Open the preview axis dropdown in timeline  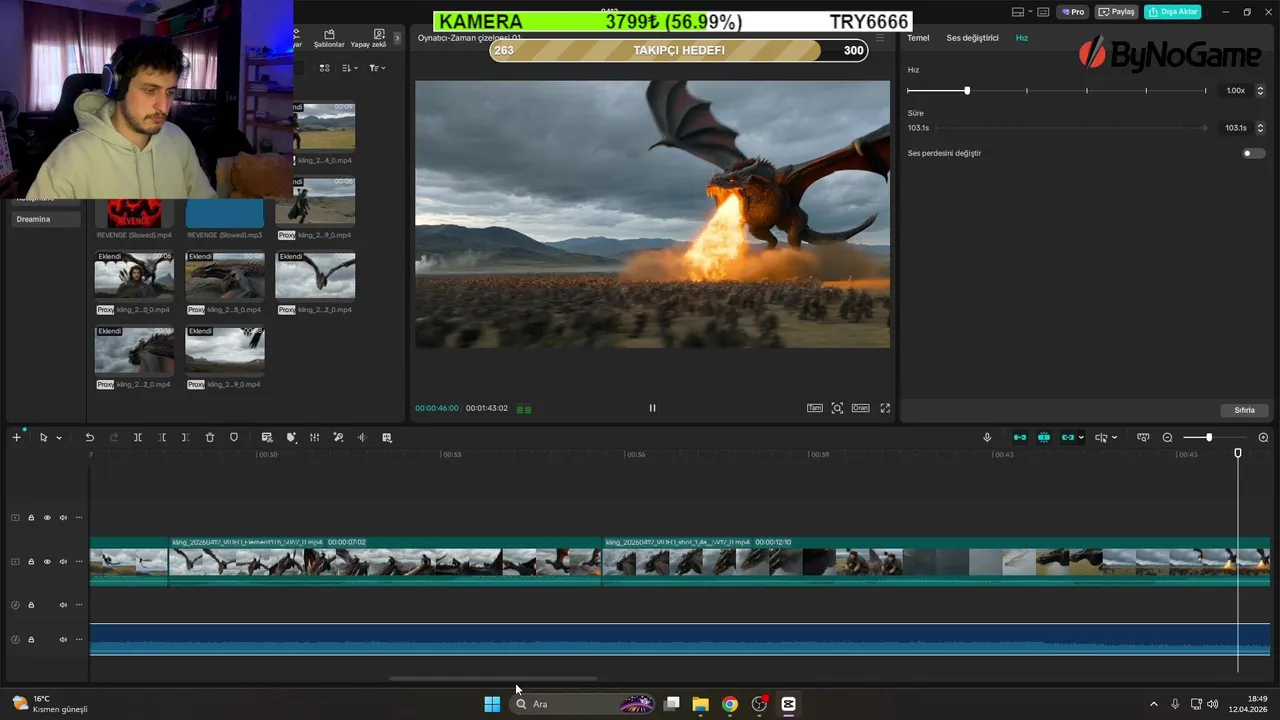click(x=1105, y=437)
